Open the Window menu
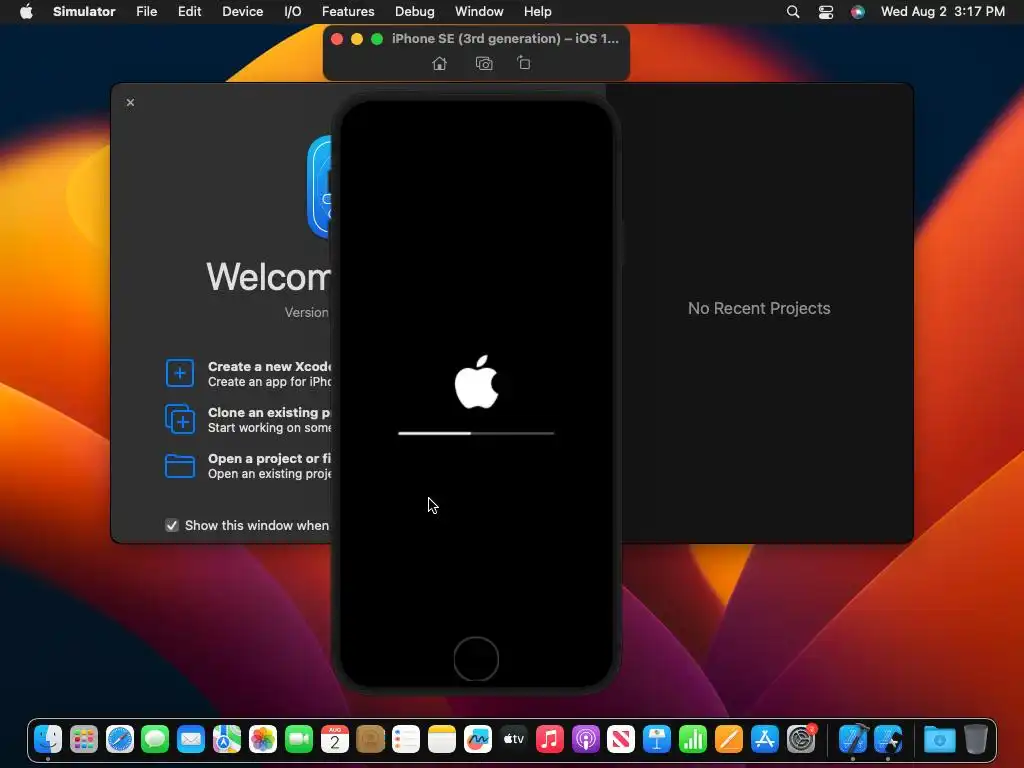Screen dimensions: 1024x768 [479, 12]
